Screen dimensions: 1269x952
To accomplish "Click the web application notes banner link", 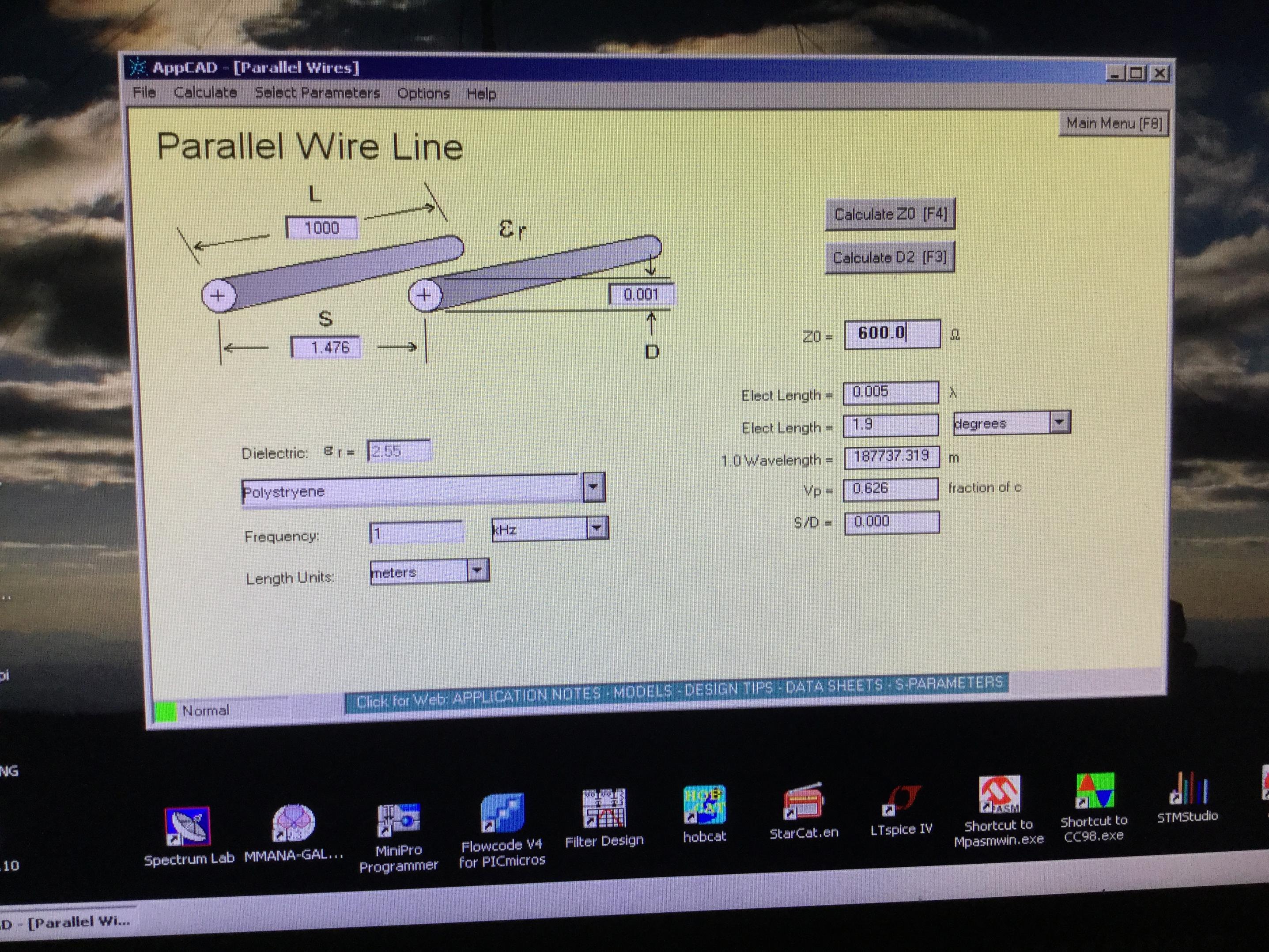I will pos(677,693).
